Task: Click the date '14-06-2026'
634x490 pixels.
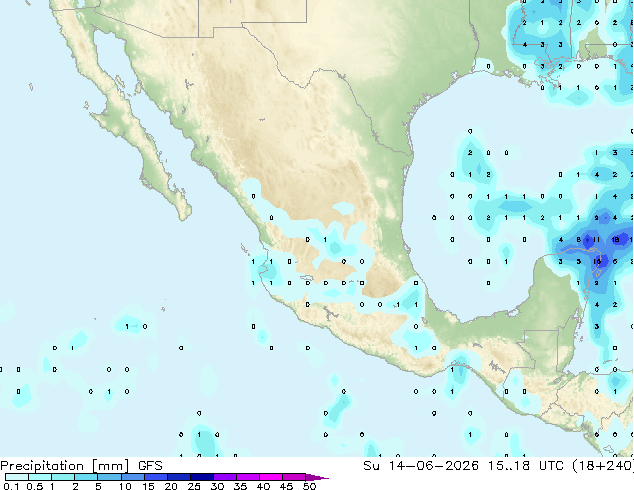Action: click(433, 466)
